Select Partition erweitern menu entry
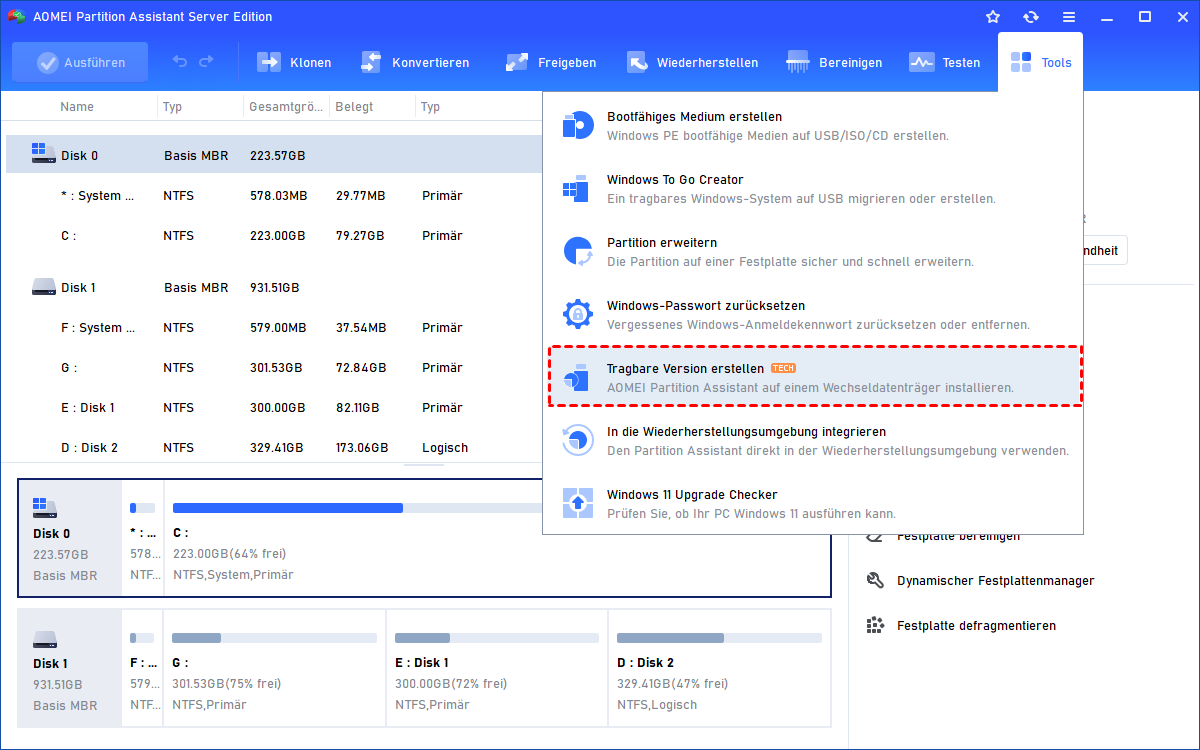Image resolution: width=1200 pixels, height=750 pixels. (x=813, y=251)
